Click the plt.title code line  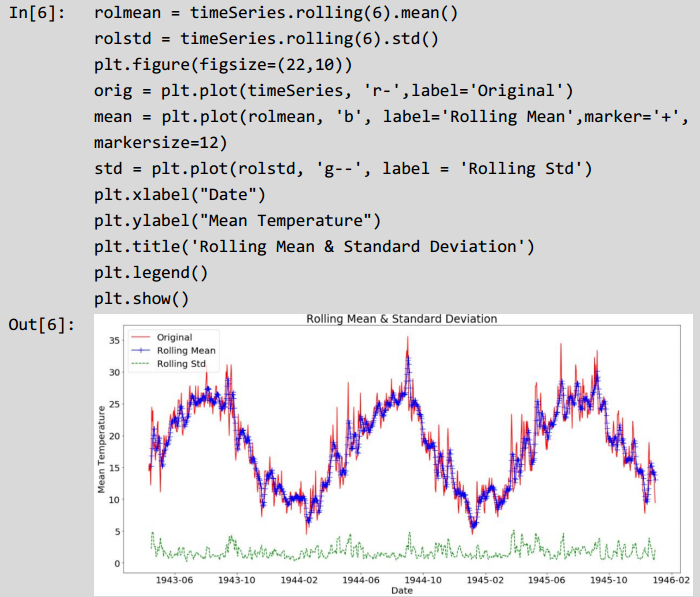tap(314, 246)
